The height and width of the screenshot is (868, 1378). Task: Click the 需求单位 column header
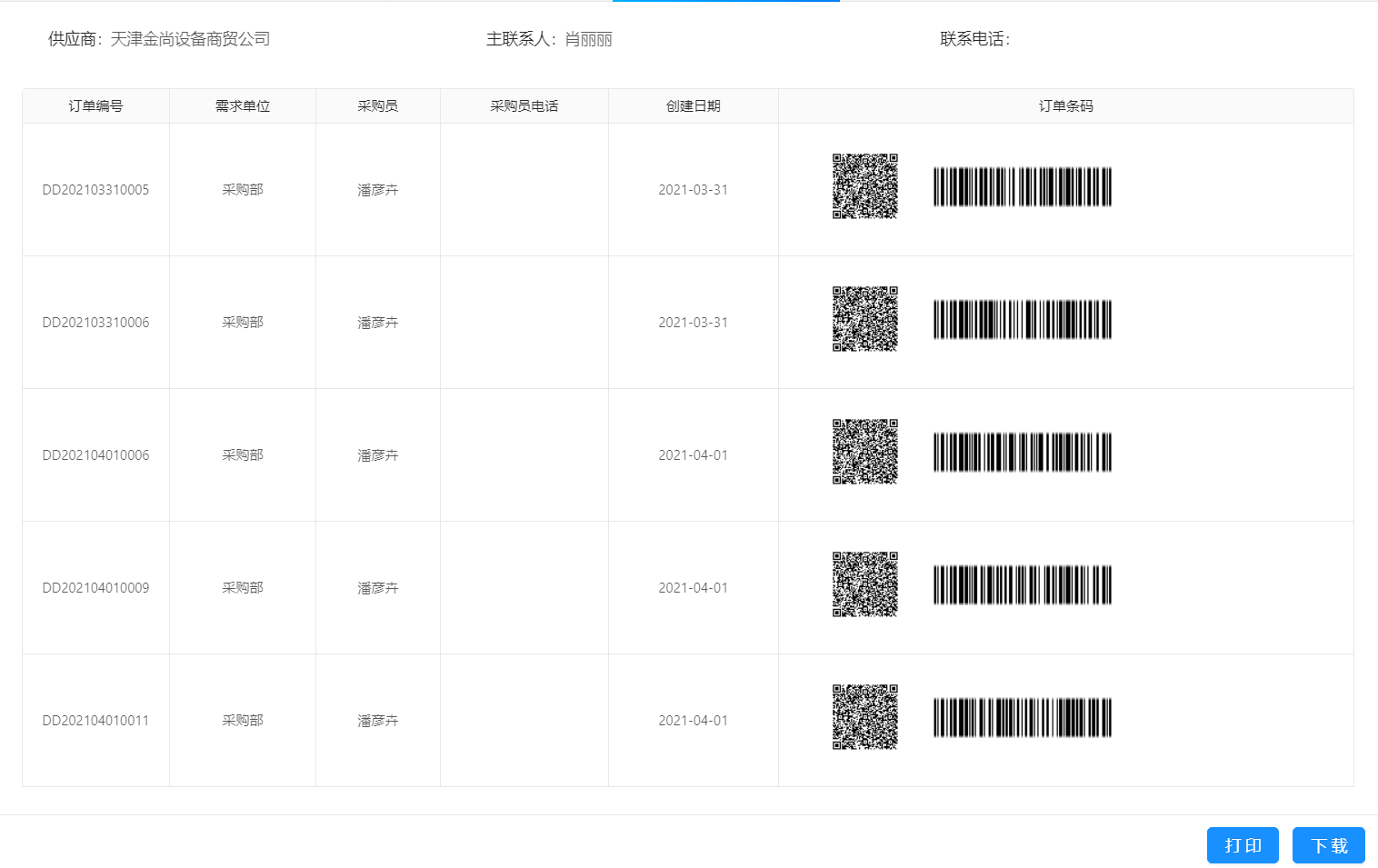[243, 106]
